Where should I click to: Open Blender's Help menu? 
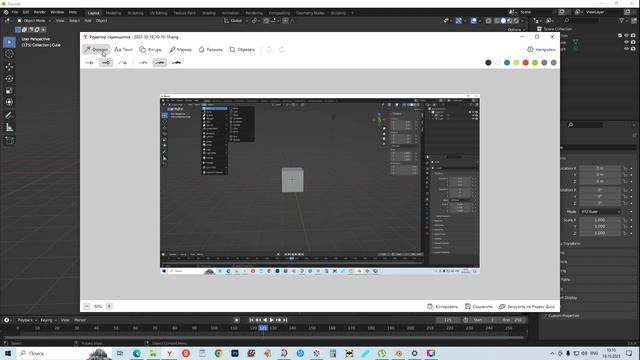73,12
